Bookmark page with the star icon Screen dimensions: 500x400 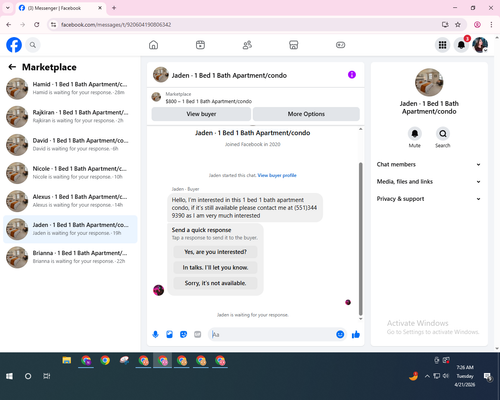pos(458,25)
